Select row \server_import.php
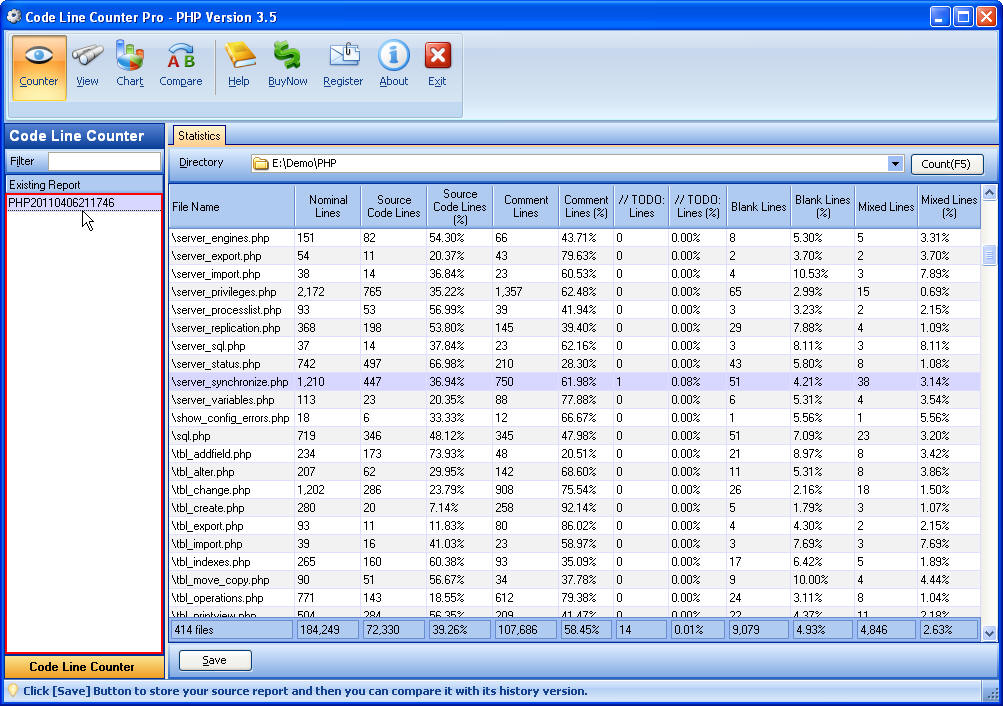 click(x=574, y=274)
